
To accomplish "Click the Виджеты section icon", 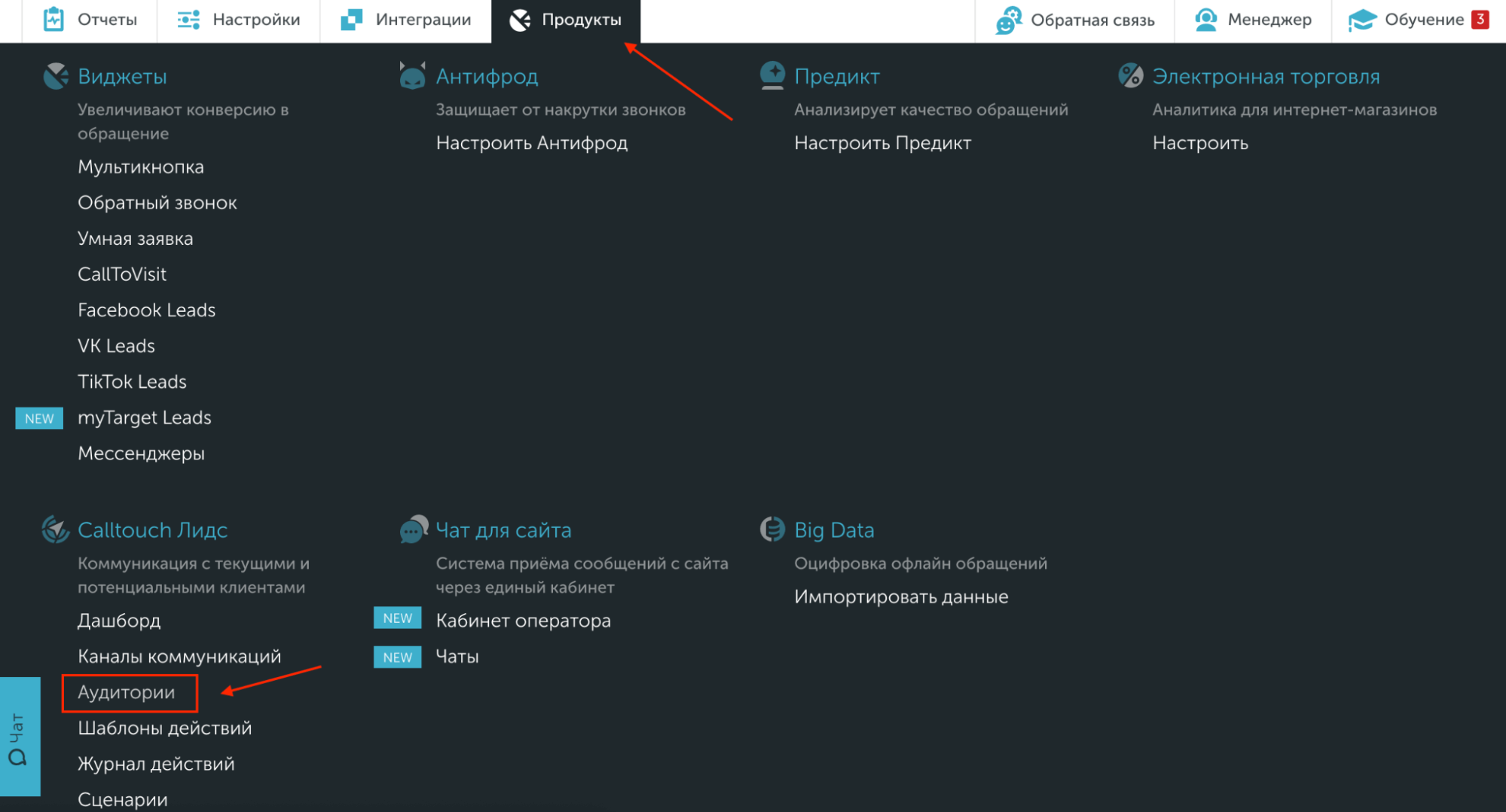I will tap(56, 76).
